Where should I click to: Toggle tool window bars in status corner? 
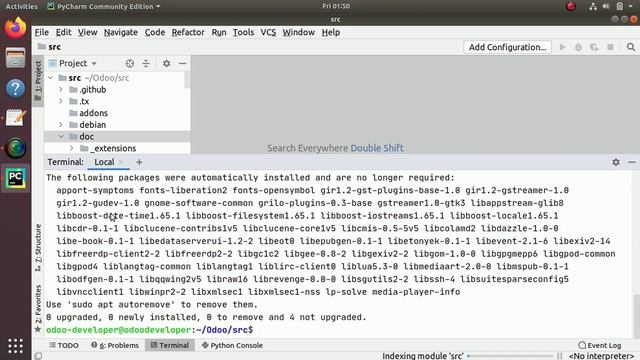tap(38, 356)
